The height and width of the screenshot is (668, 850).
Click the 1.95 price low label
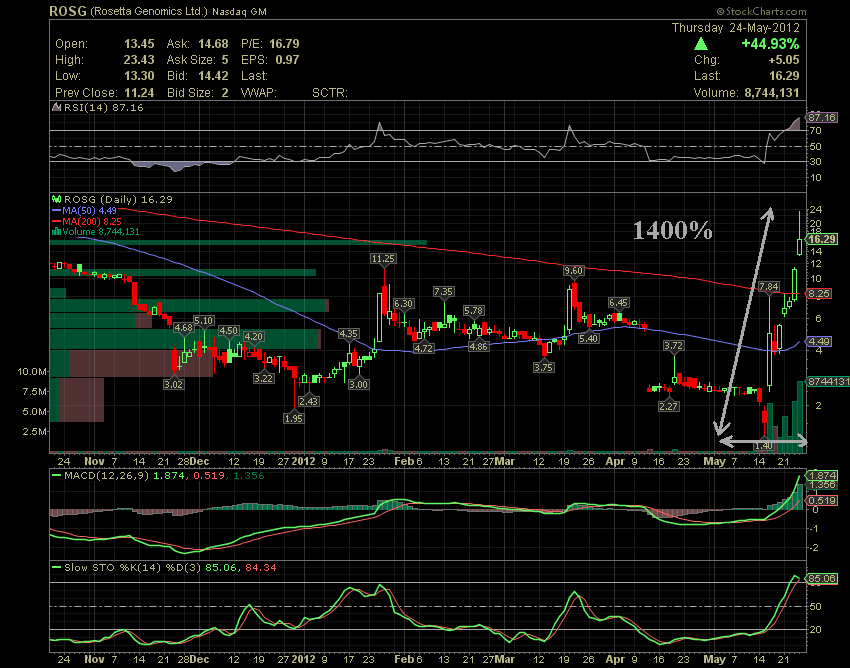(294, 418)
